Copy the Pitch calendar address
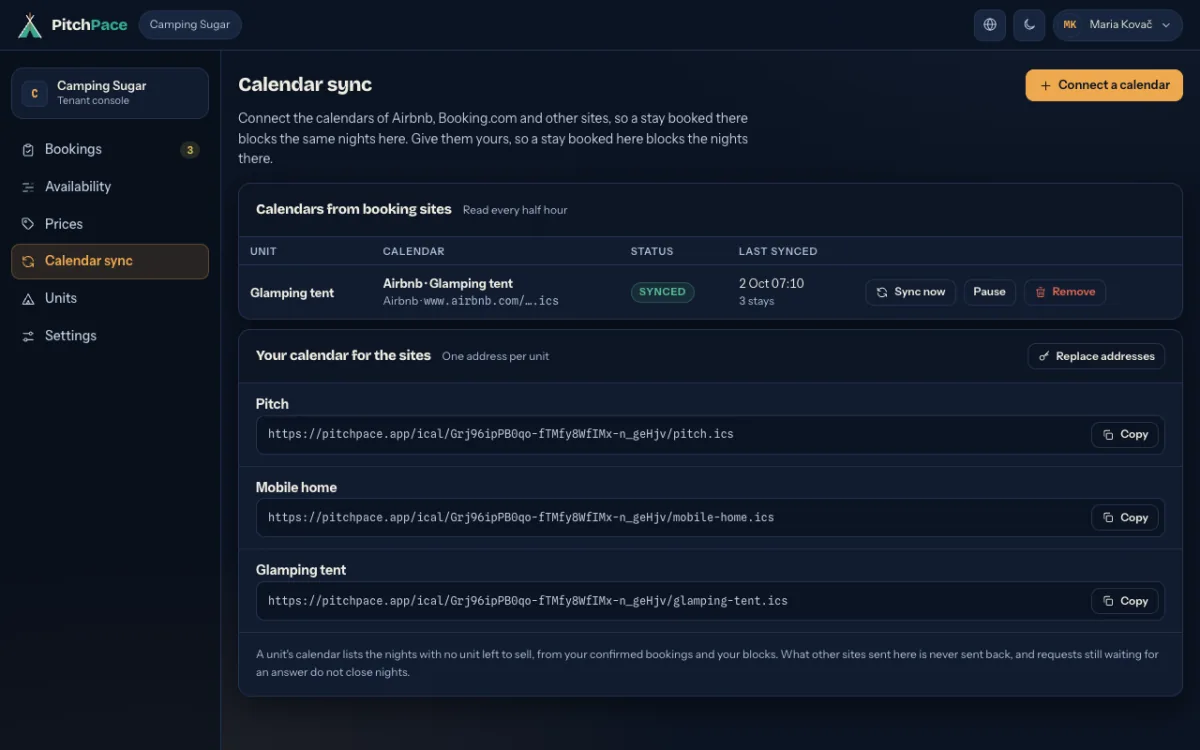 click(x=1125, y=435)
